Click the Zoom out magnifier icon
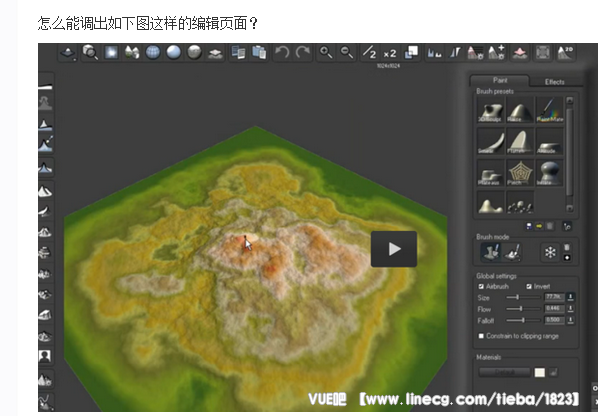 tap(346, 53)
